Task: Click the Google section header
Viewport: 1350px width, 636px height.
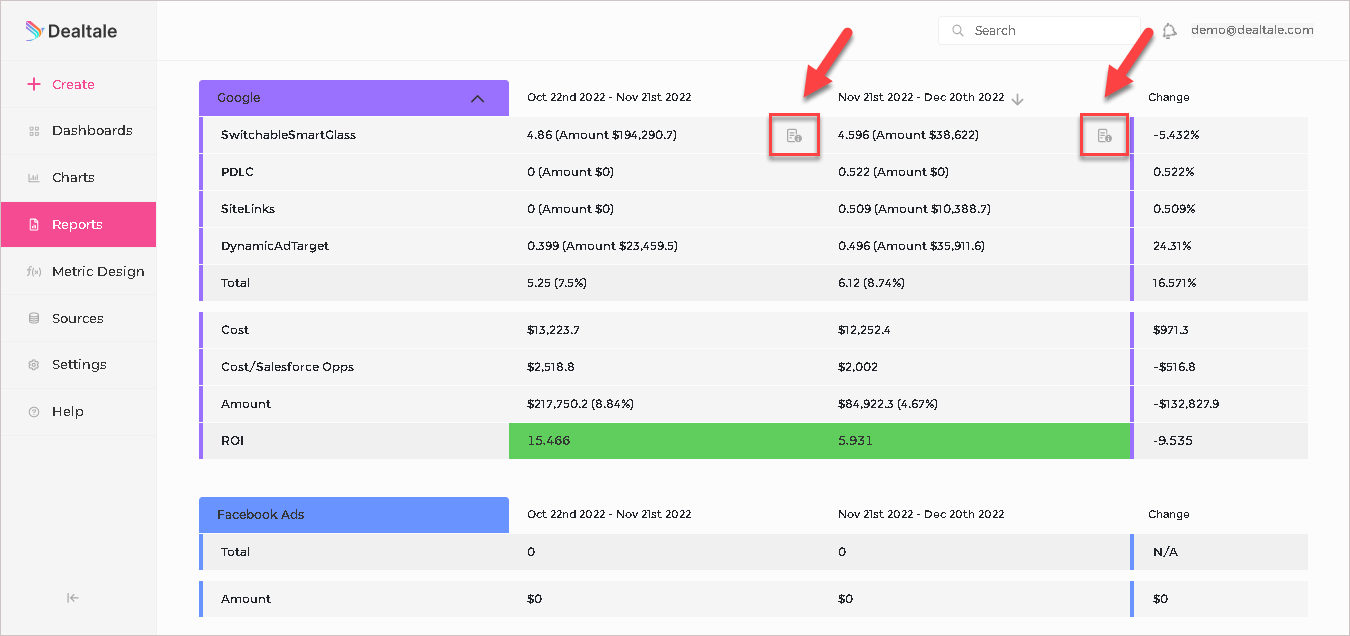Action: tap(354, 98)
